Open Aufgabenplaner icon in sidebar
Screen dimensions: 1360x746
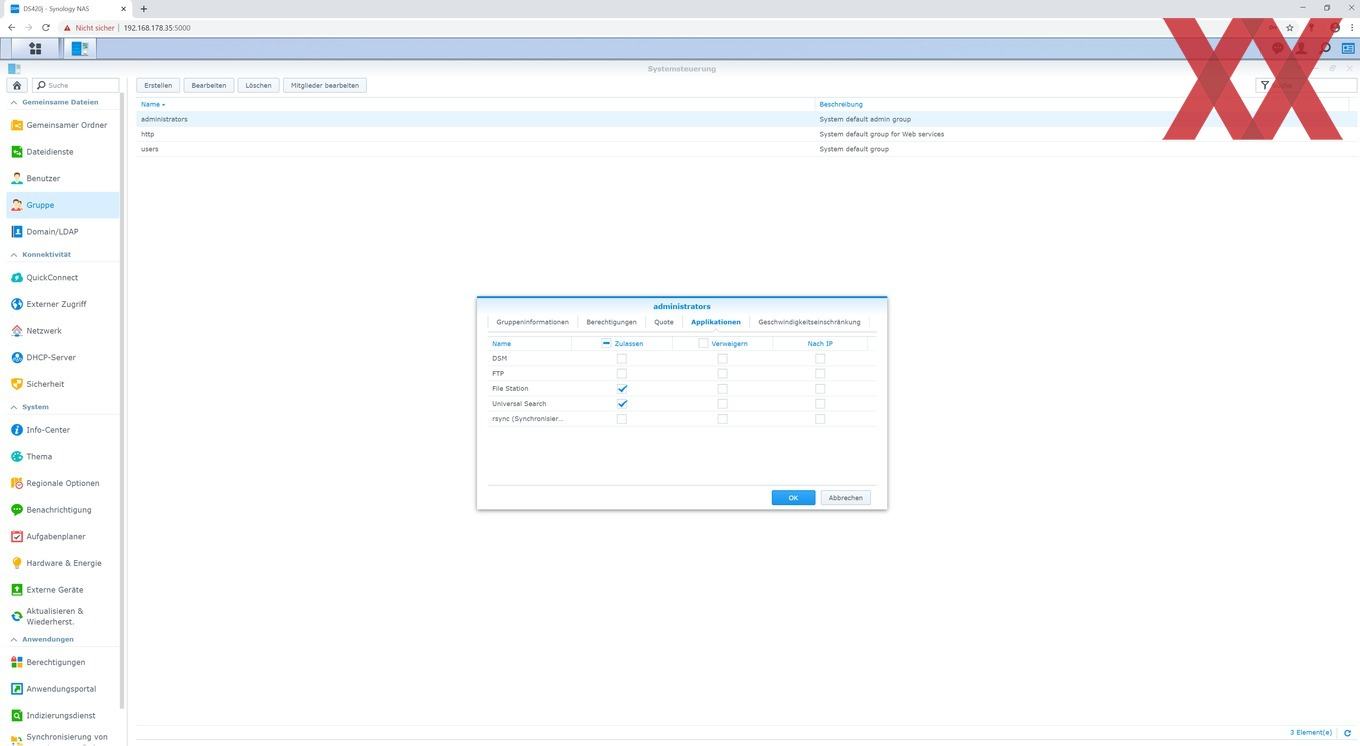pos(17,536)
